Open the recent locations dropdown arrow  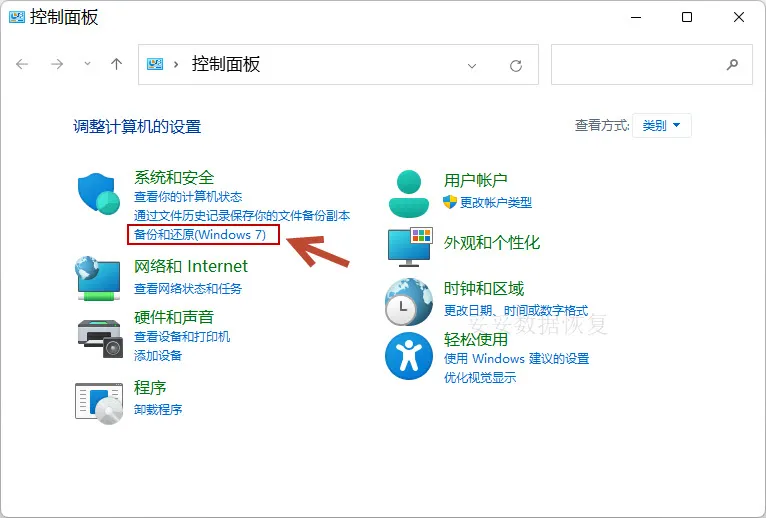(87, 64)
